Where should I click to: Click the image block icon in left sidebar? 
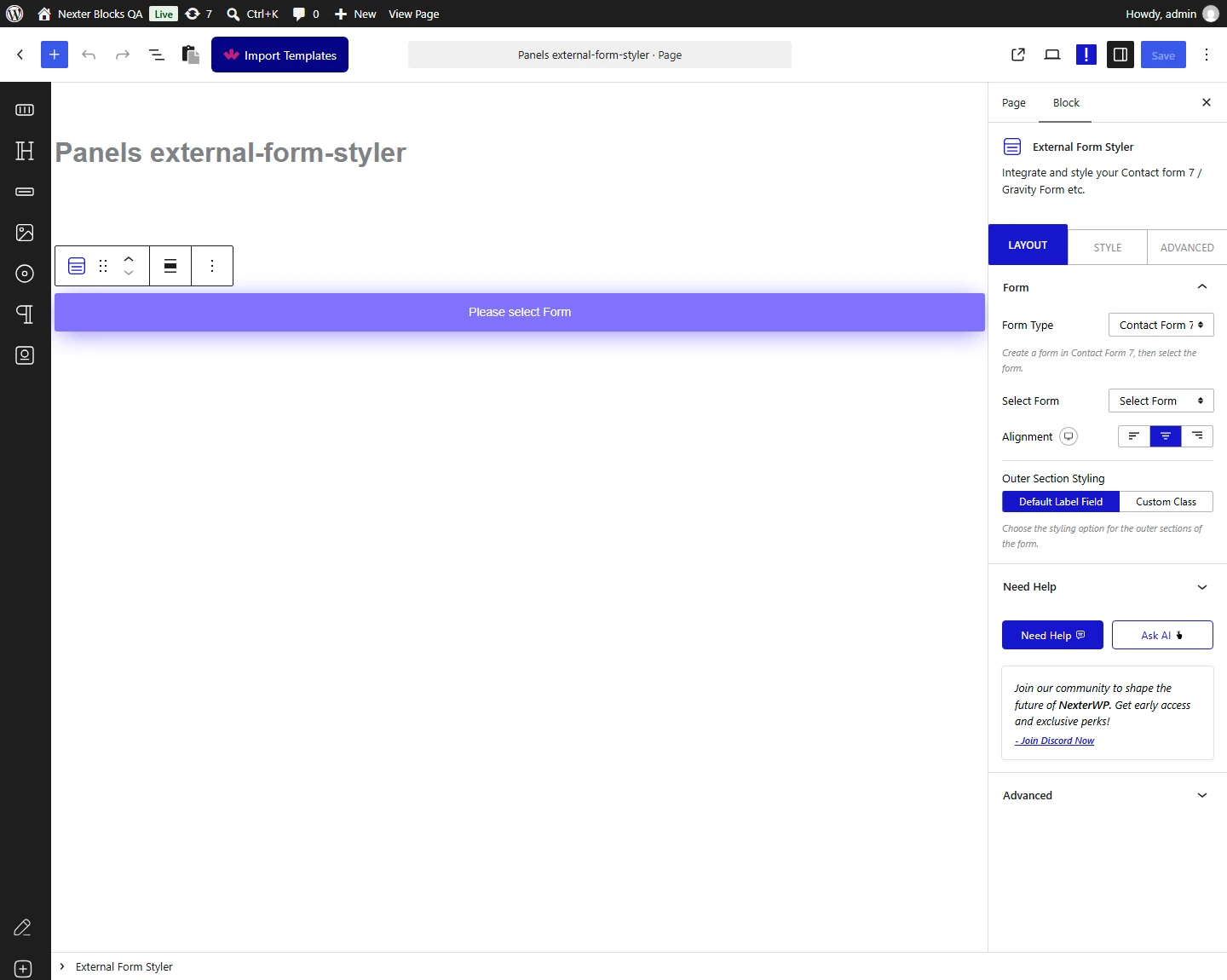[25, 233]
